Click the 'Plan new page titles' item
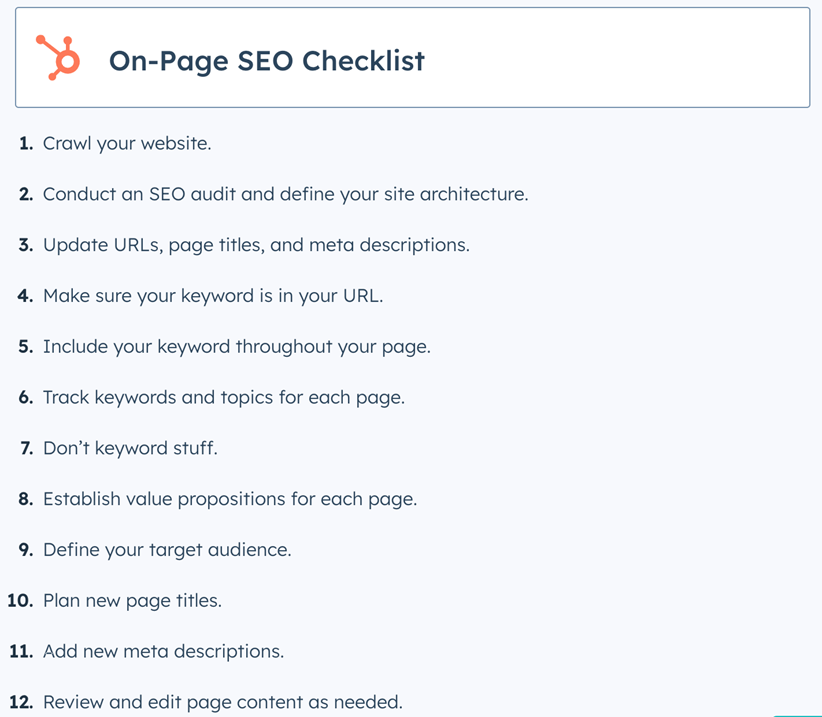 (132, 601)
